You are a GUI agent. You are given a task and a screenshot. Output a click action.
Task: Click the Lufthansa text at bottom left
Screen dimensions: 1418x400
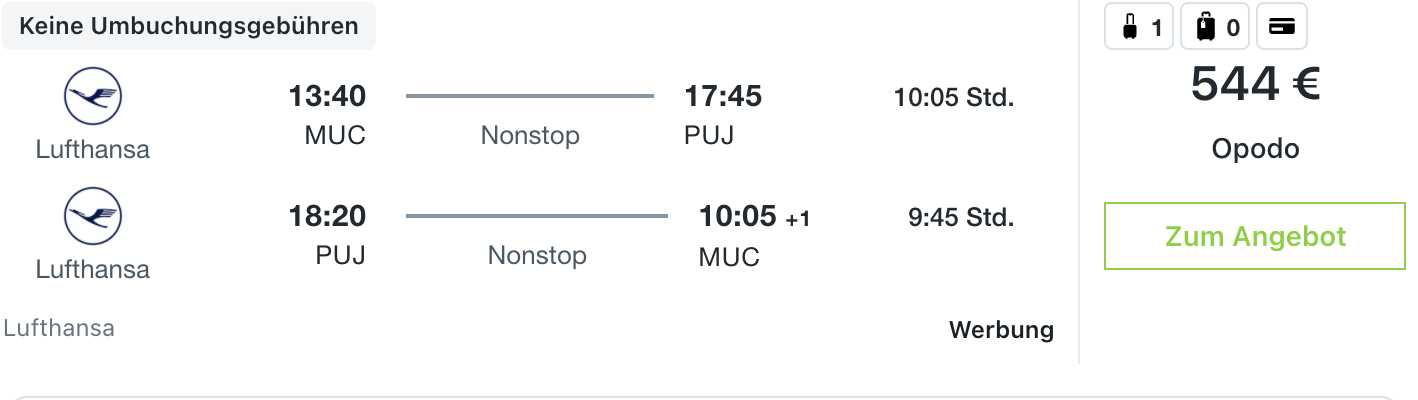(x=59, y=328)
